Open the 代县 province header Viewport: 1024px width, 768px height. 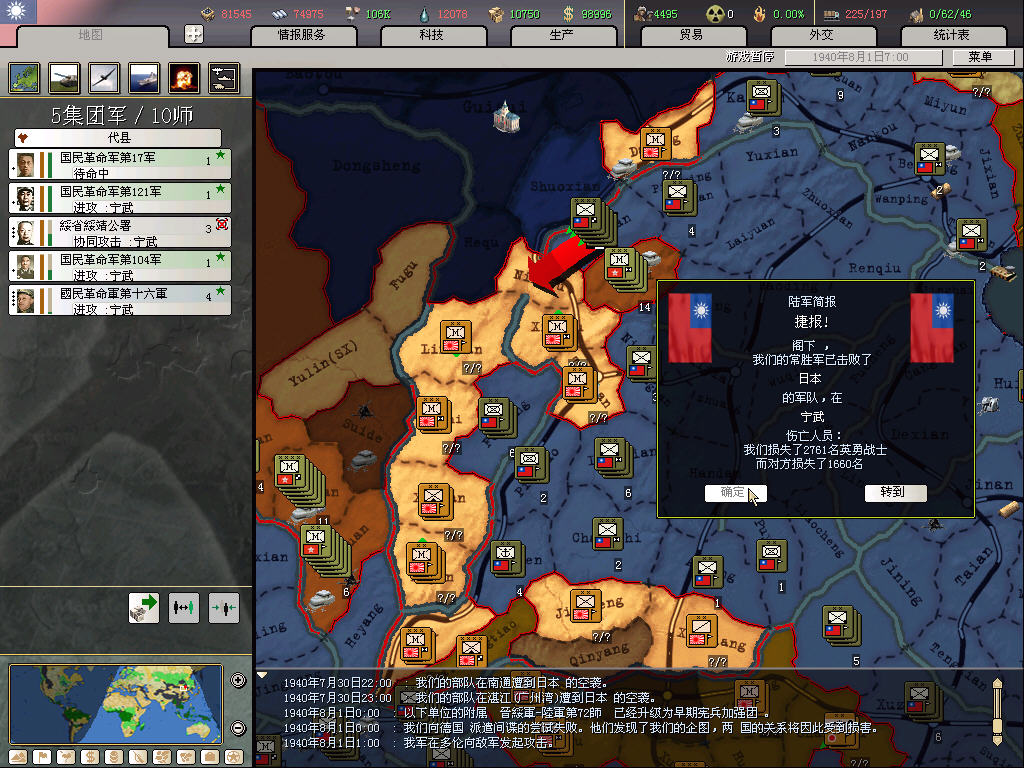coord(118,137)
